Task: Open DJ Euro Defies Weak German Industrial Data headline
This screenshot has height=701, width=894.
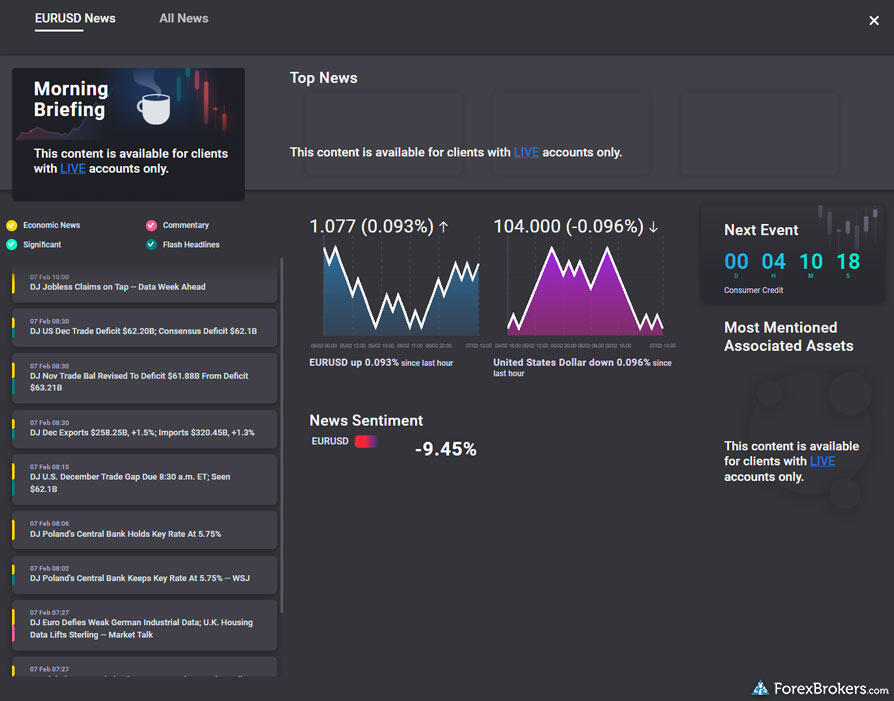Action: coord(144,625)
